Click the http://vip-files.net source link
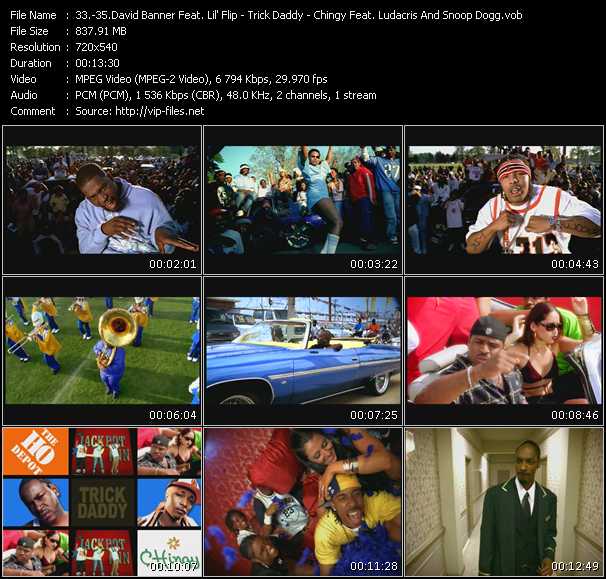 [x=160, y=111]
